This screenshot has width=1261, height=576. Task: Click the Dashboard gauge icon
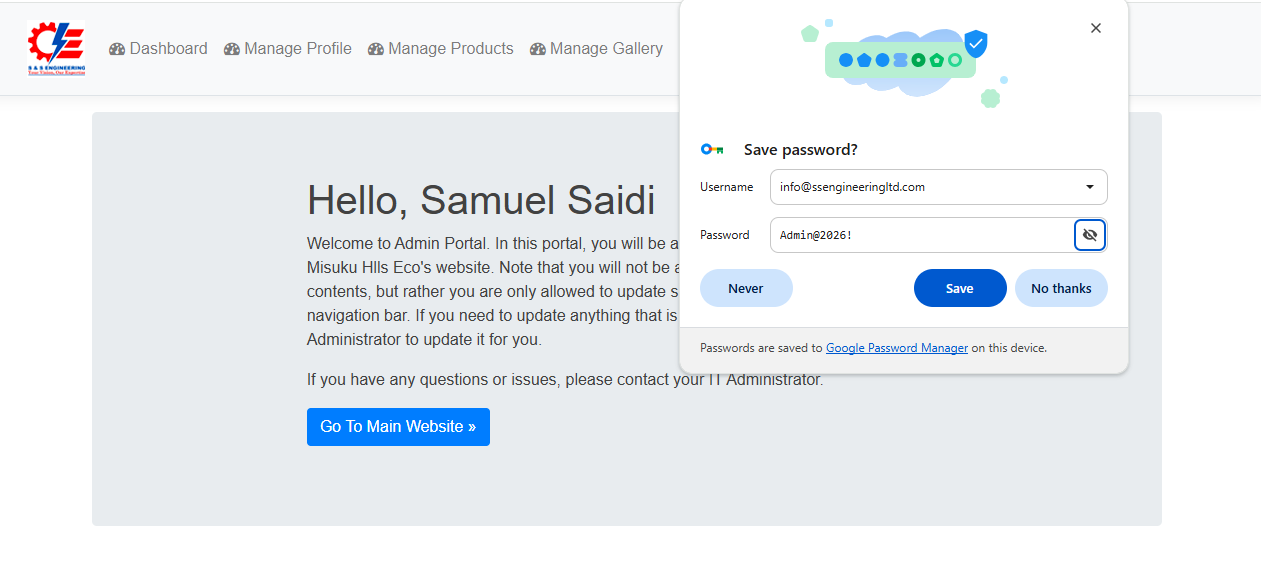coord(117,49)
